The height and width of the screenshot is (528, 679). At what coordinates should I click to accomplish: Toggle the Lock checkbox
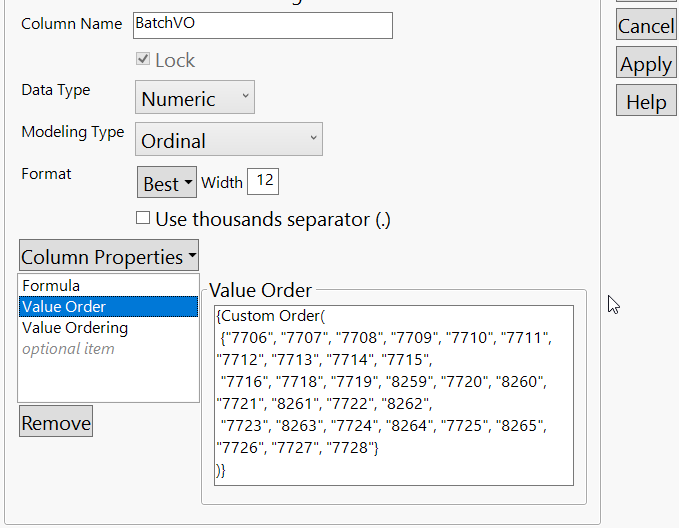tap(143, 61)
